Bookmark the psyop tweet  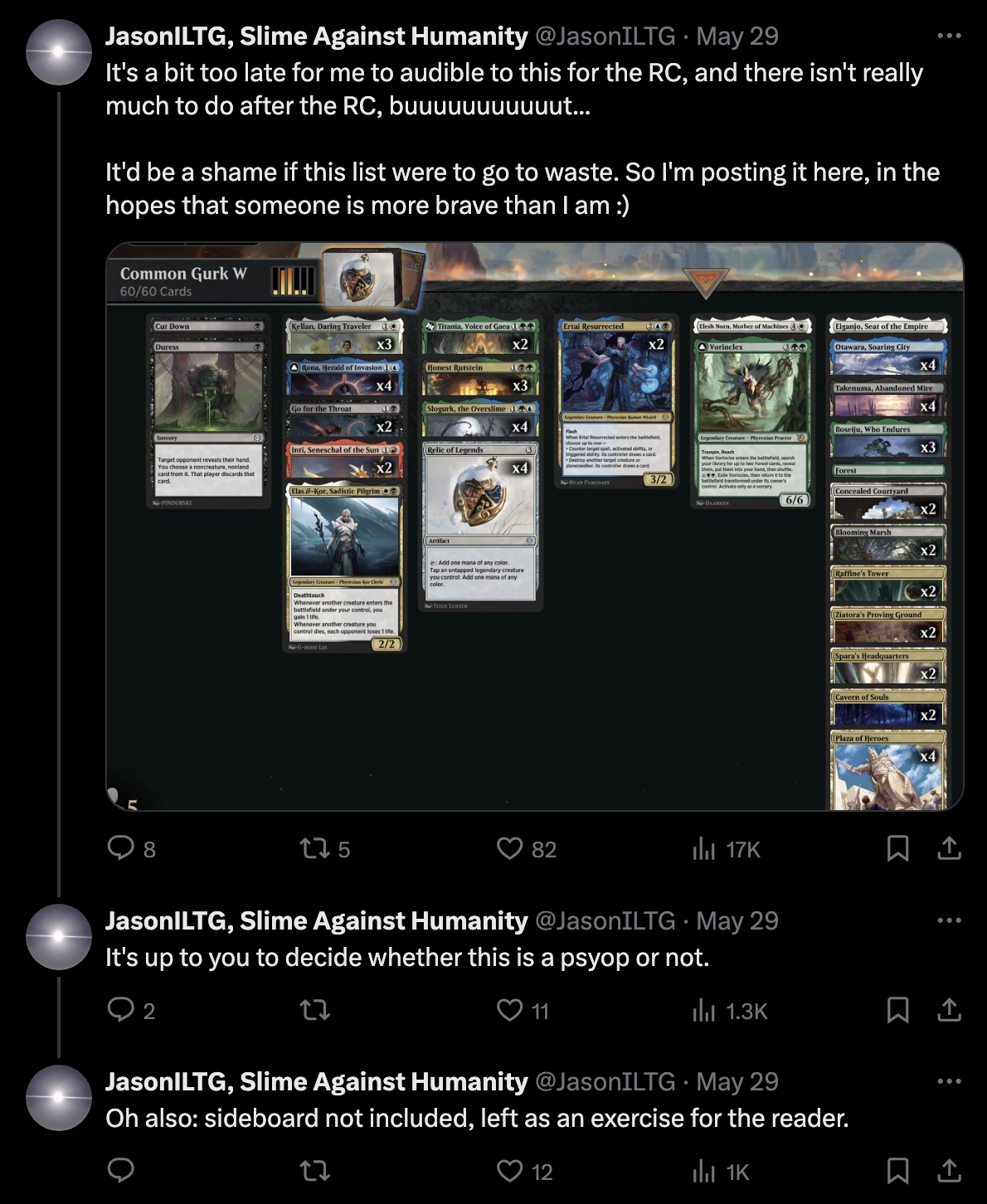click(897, 1010)
